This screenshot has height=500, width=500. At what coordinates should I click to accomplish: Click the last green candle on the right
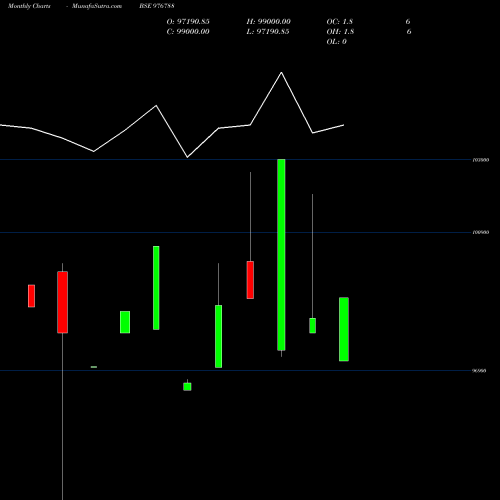344,329
